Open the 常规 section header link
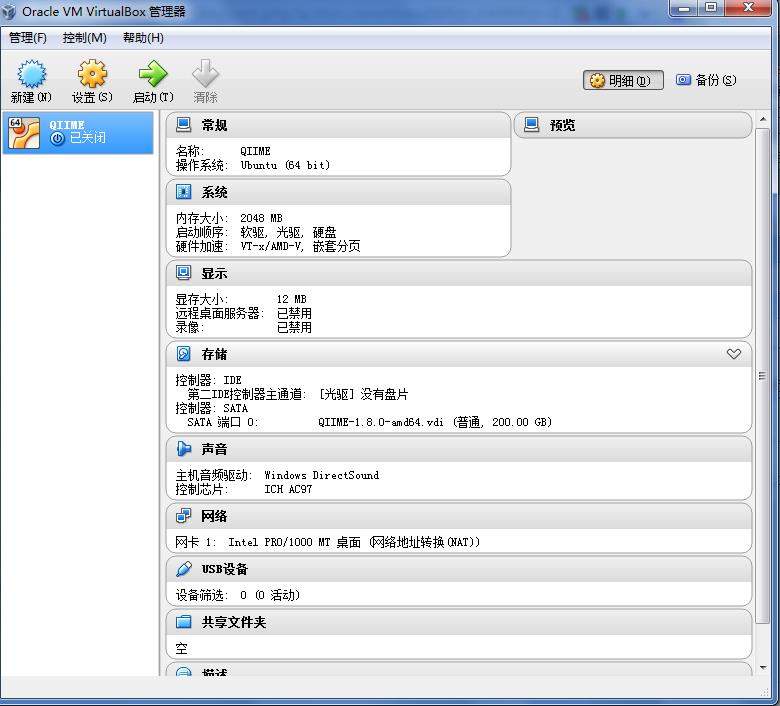The image size is (780, 706). [x=214, y=125]
